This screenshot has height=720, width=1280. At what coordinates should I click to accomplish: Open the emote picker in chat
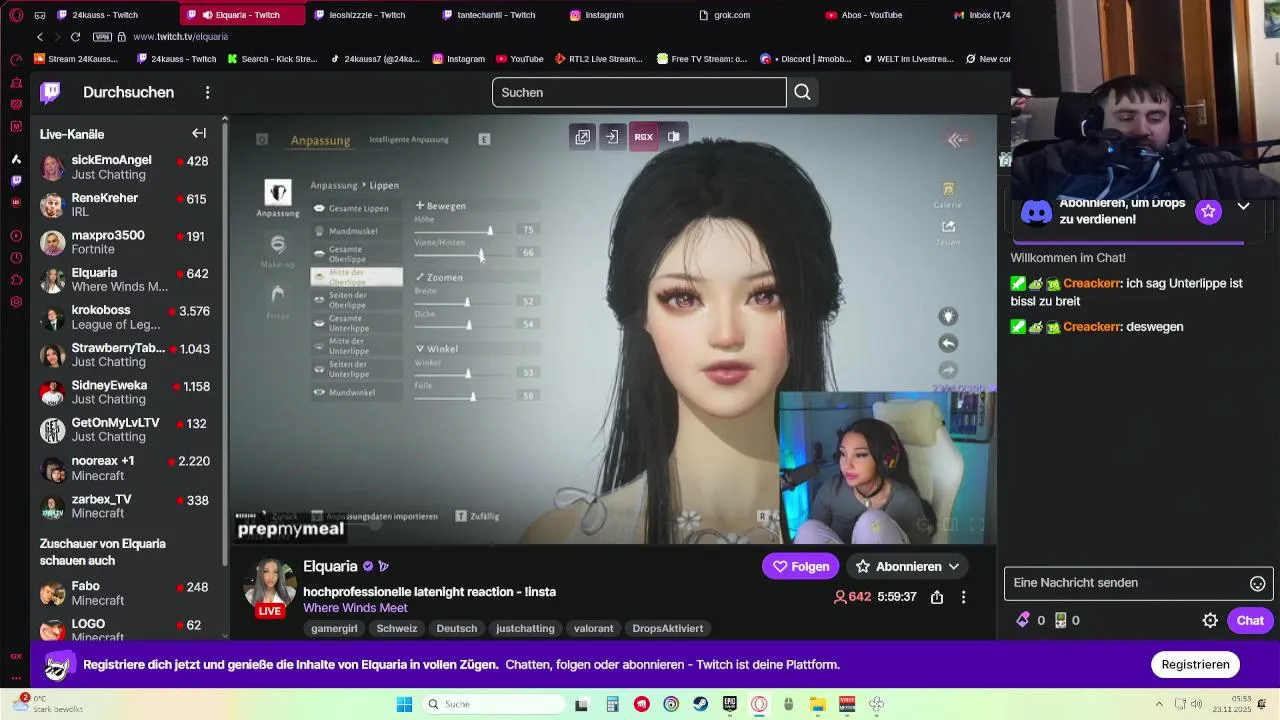pyautogui.click(x=1257, y=583)
